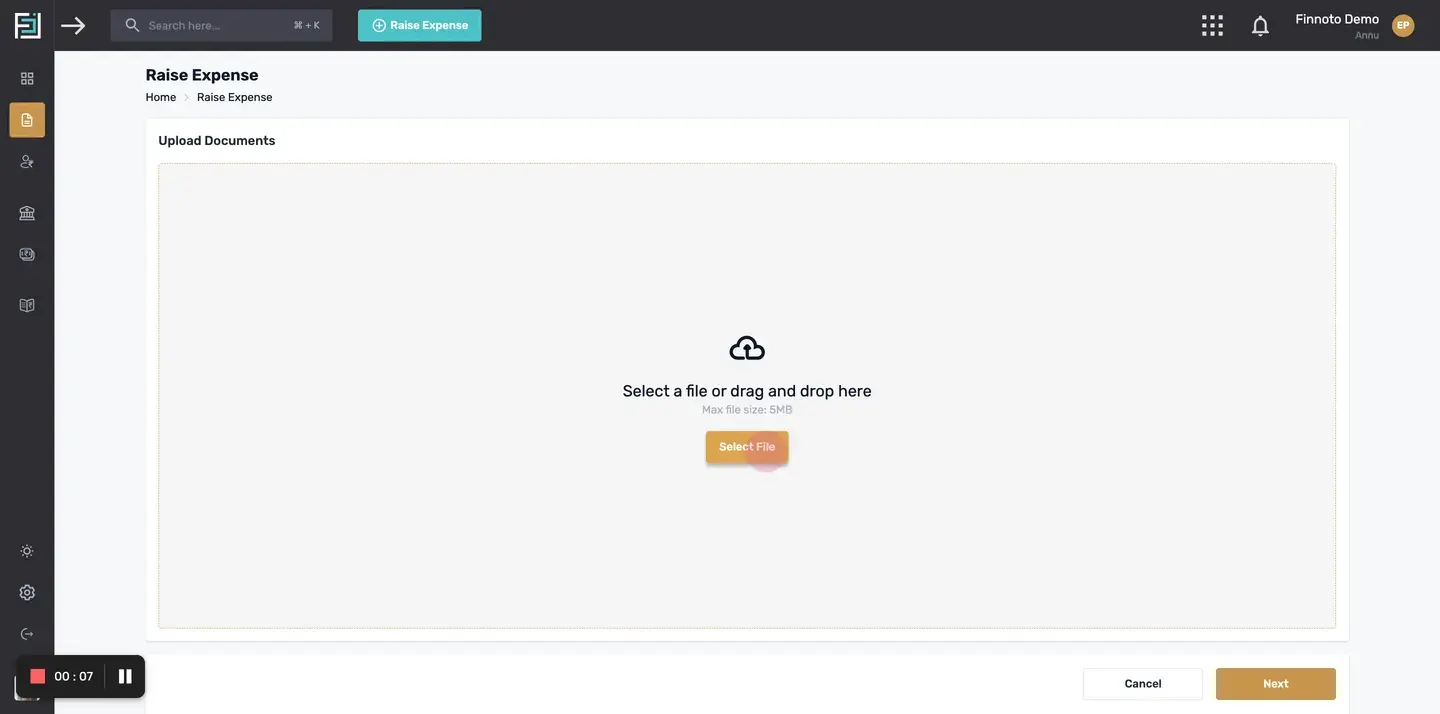Focus the 'Search here...' field

click(221, 25)
